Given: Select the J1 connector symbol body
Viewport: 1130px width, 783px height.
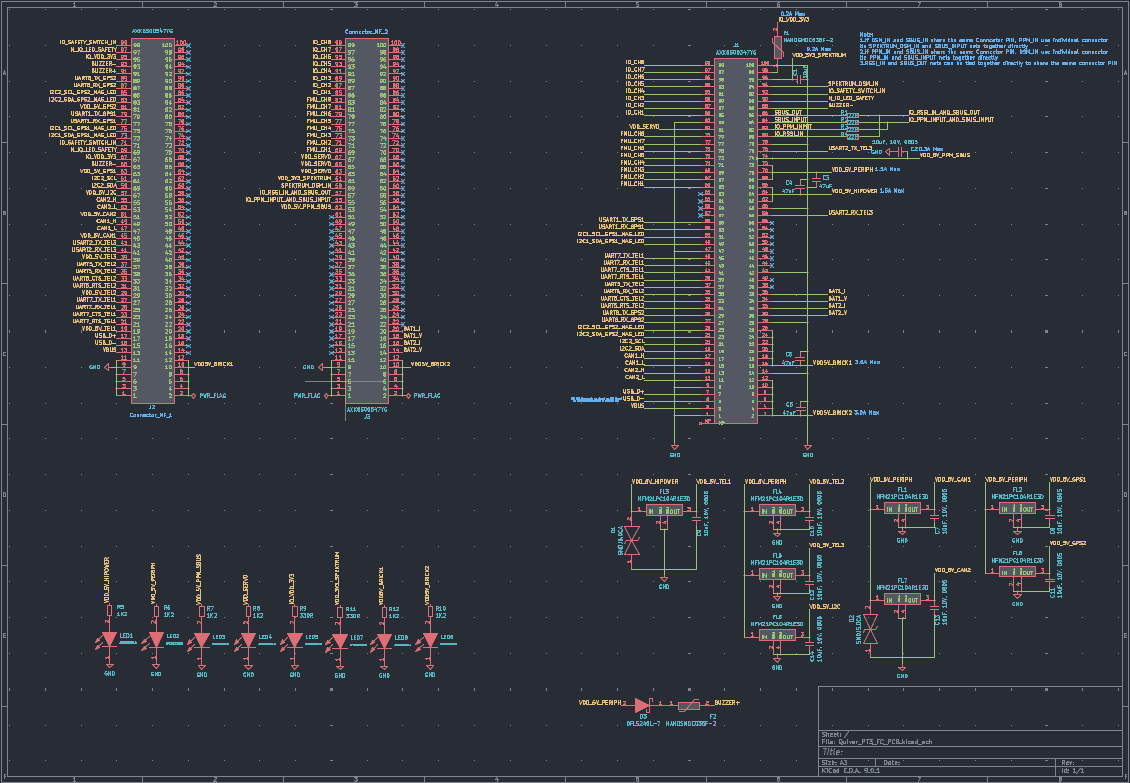Looking at the screenshot, I should click(737, 239).
